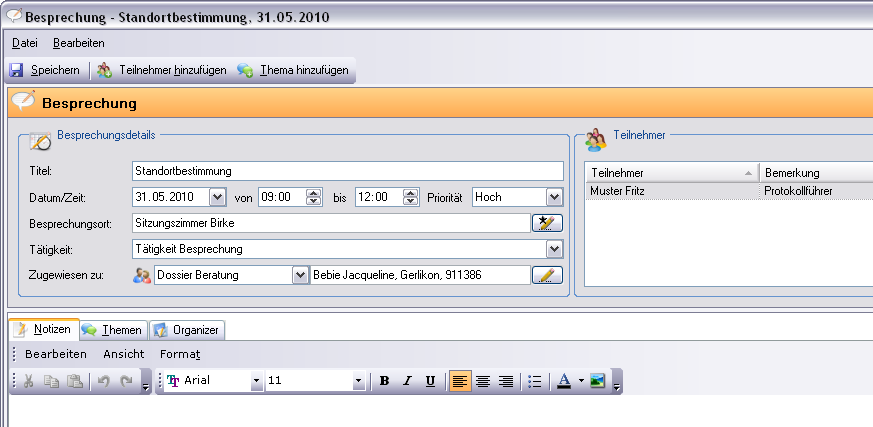
Task: Center-align the notes text
Action: 483,381
